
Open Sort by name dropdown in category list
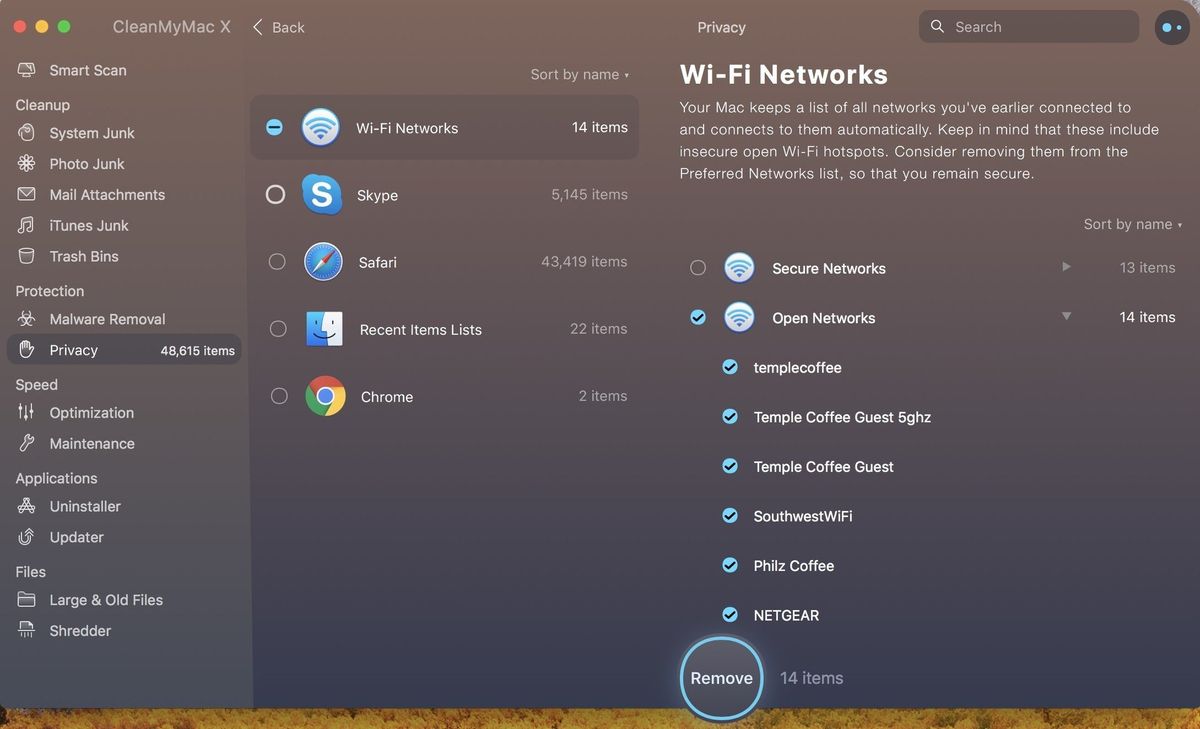(580, 75)
